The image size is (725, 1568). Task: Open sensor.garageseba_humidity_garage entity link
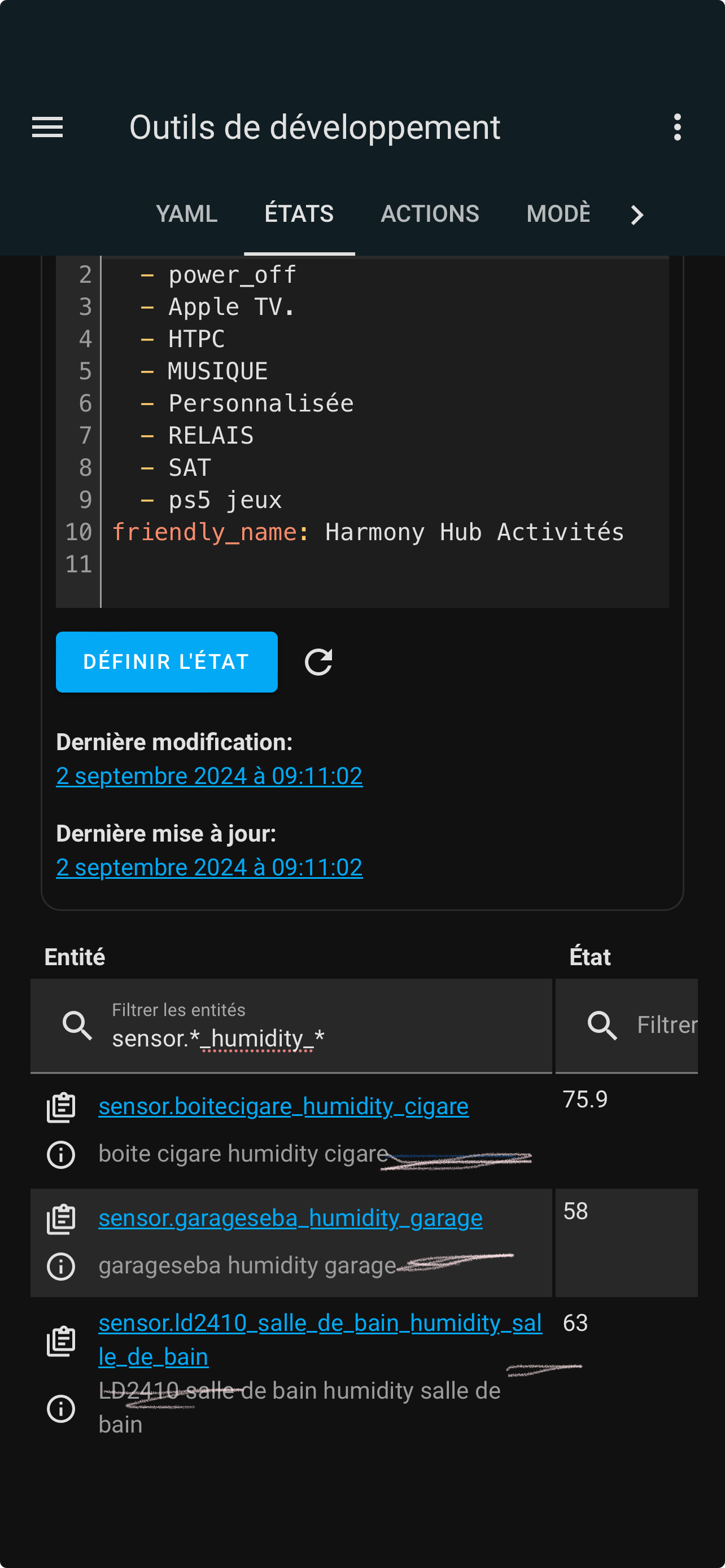290,1218
